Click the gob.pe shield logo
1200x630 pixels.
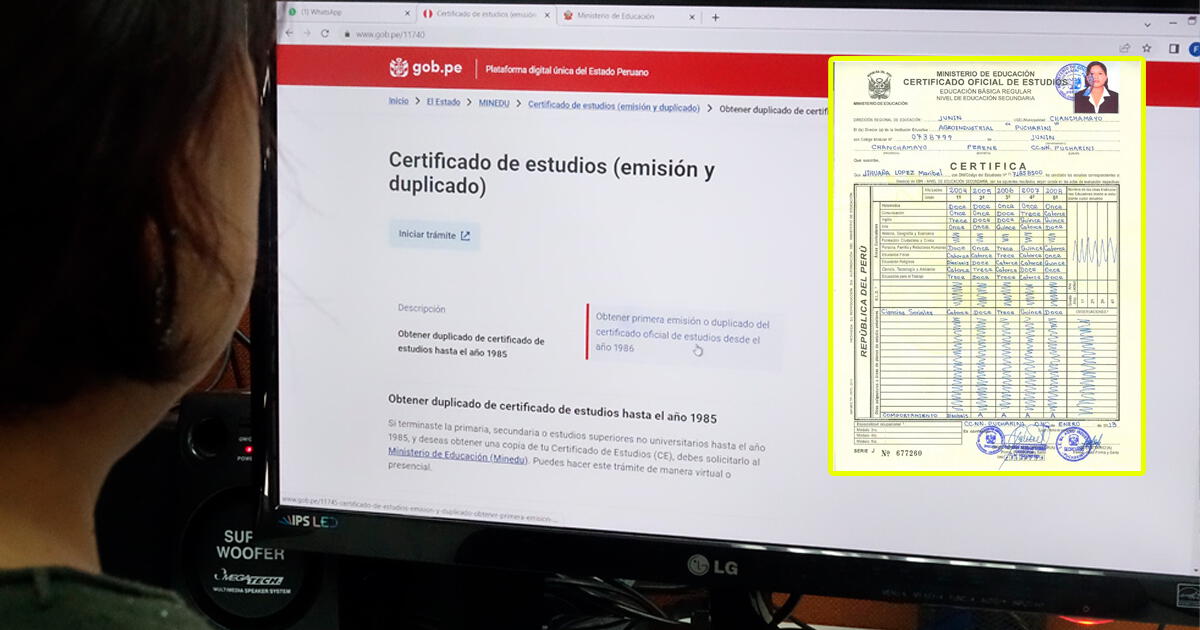coord(399,68)
